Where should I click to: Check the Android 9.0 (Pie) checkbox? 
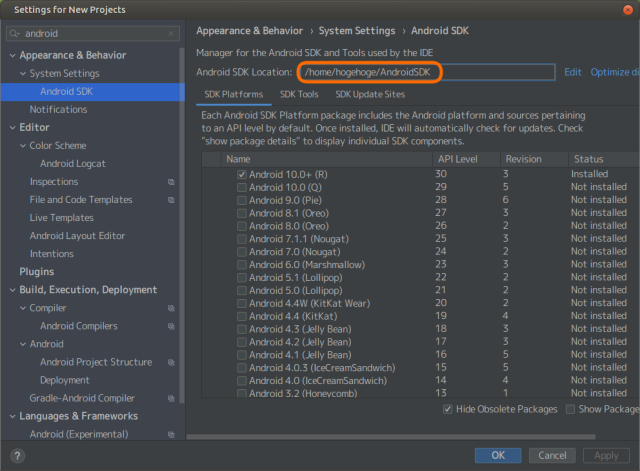pos(242,200)
